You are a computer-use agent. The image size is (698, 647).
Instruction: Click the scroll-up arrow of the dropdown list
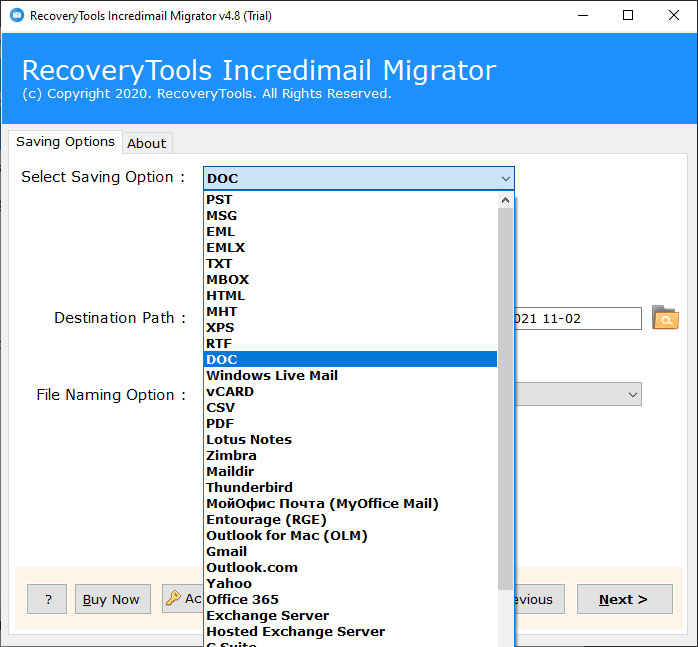tap(505, 200)
